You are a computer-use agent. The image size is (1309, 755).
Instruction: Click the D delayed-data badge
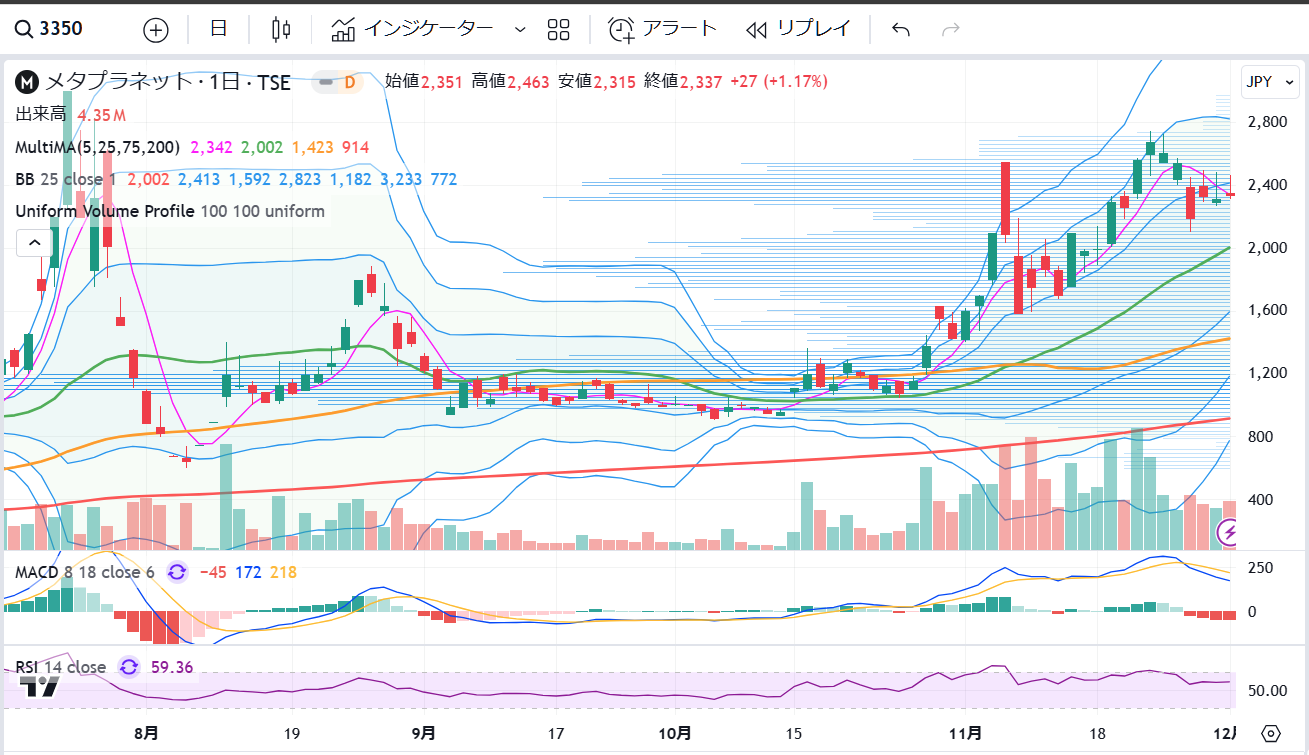350,82
